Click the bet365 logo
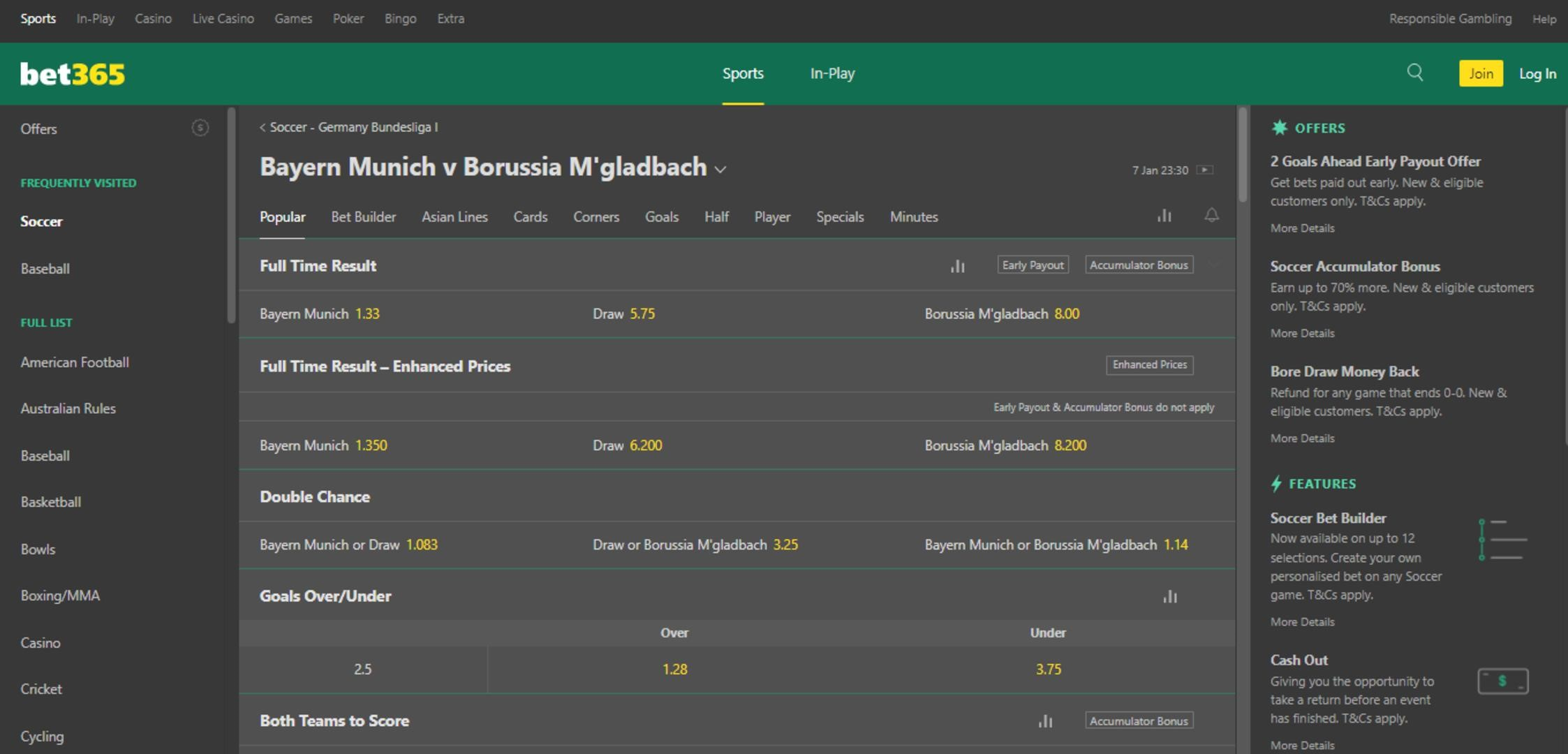The width and height of the screenshot is (1568, 754). coord(73,74)
